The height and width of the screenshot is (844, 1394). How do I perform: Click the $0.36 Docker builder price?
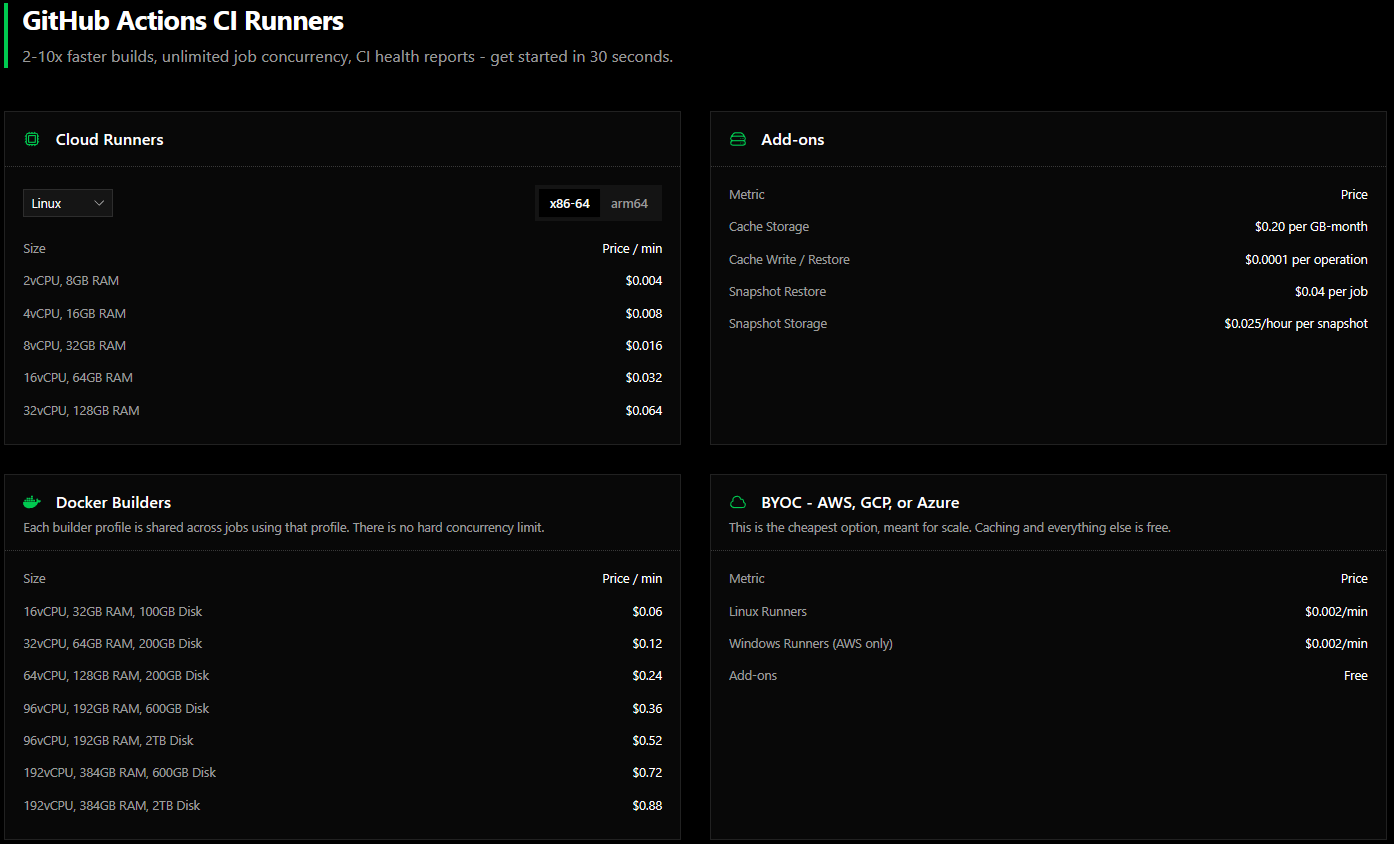(647, 708)
